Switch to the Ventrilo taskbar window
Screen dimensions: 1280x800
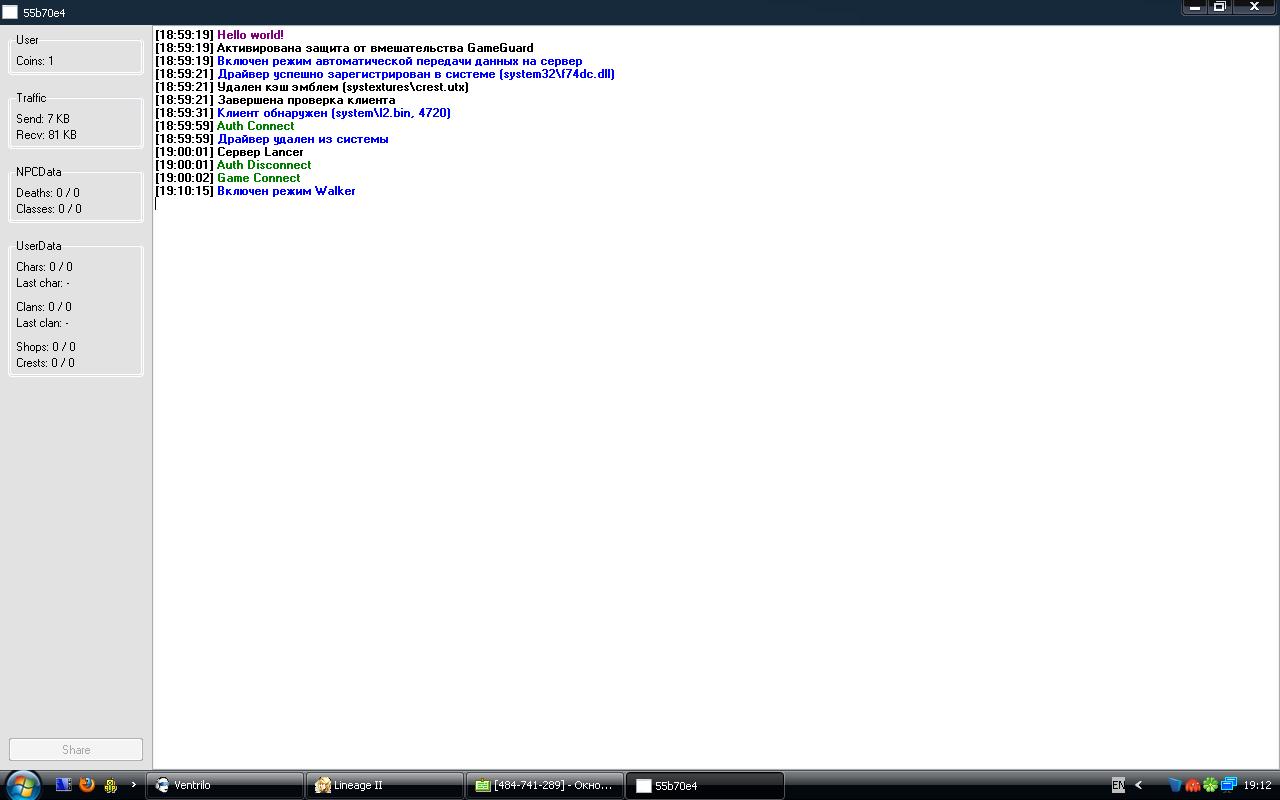point(225,785)
